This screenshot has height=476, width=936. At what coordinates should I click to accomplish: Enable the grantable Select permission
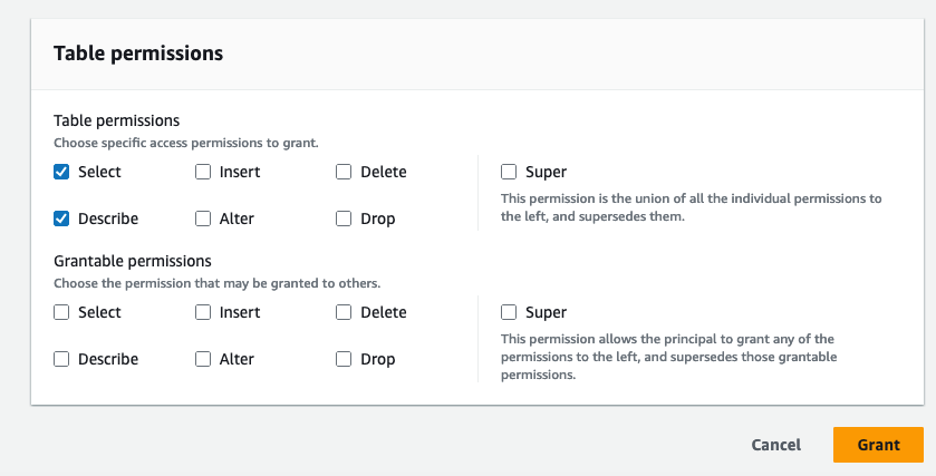(x=62, y=312)
